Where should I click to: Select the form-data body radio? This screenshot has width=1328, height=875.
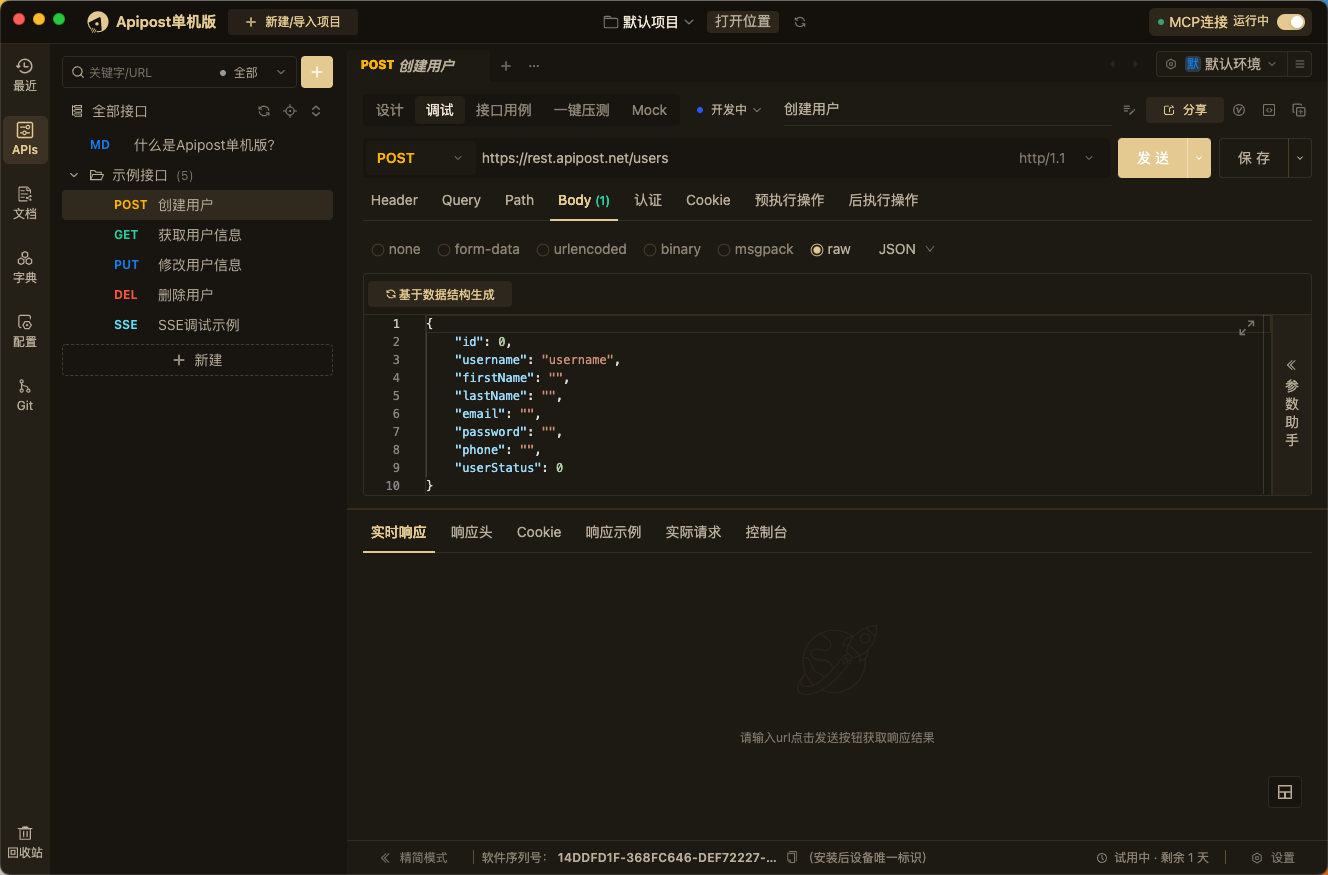(x=444, y=250)
